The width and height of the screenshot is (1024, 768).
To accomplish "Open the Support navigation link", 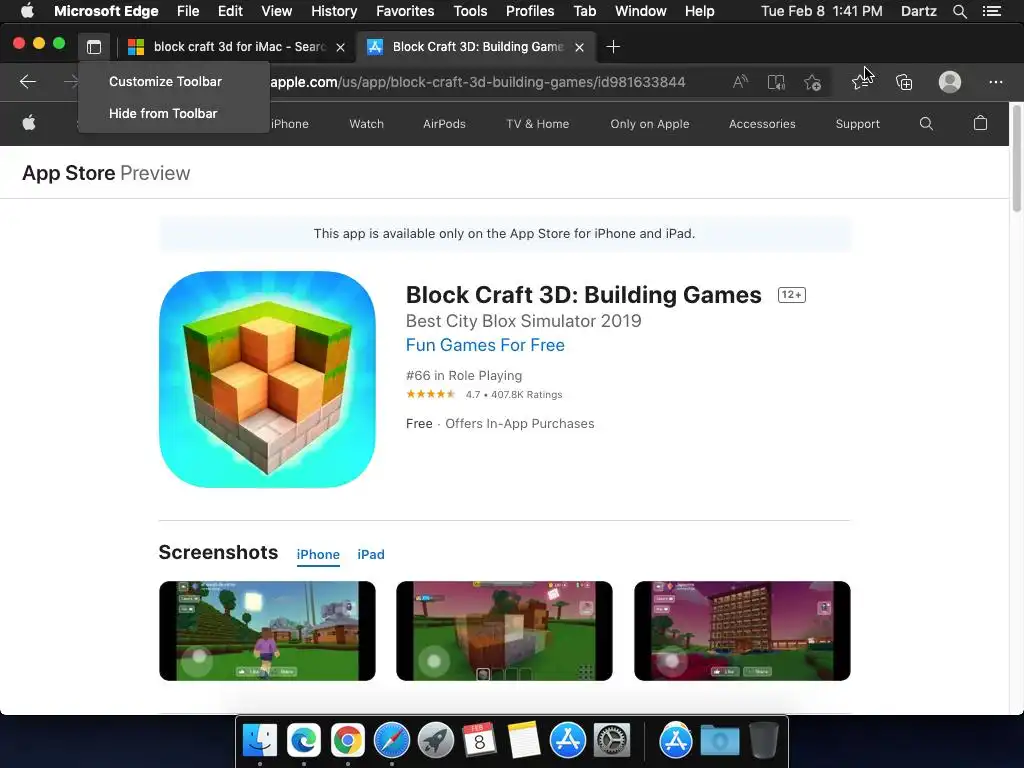I will [857, 124].
